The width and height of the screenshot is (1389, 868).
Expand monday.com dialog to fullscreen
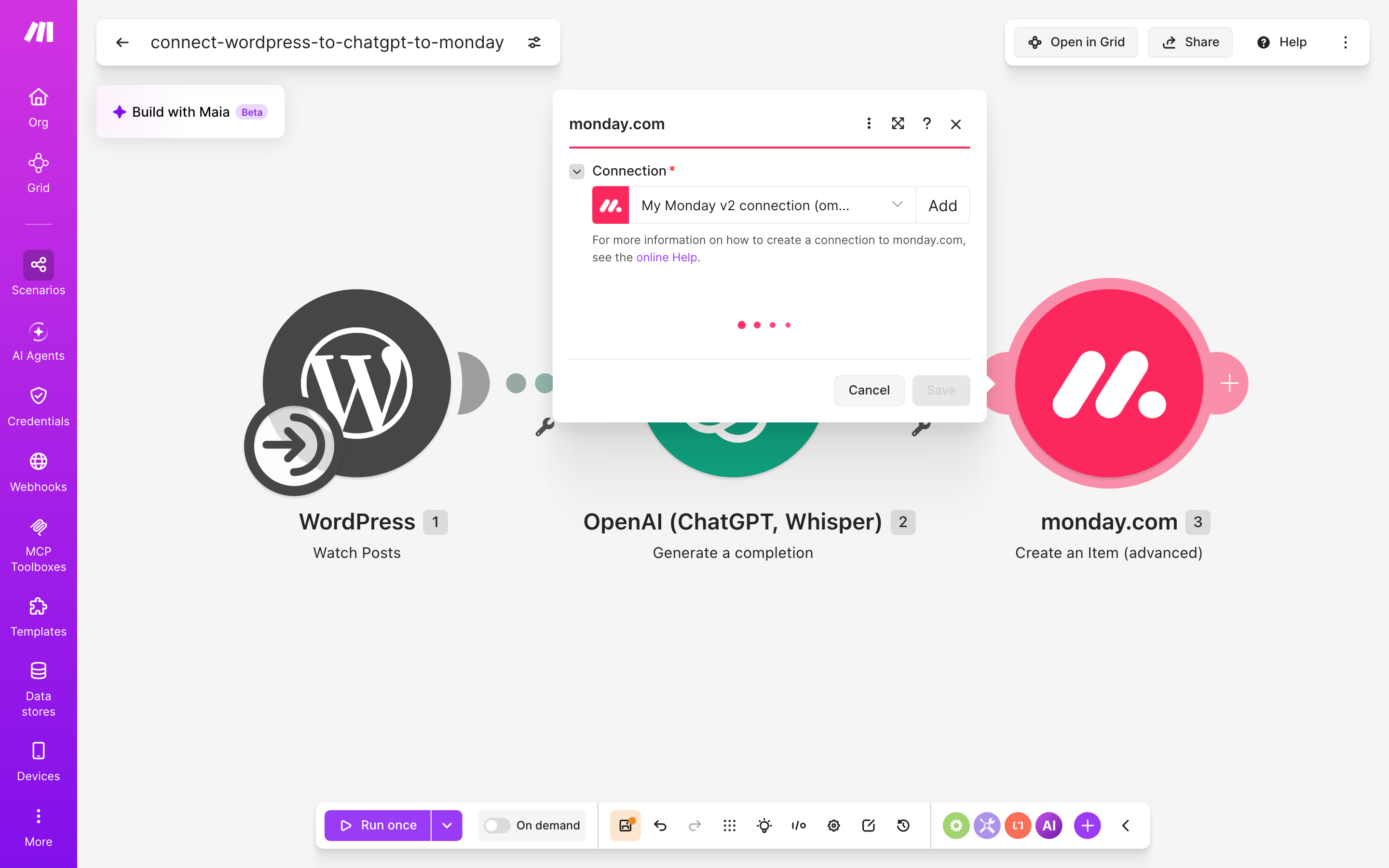898,123
